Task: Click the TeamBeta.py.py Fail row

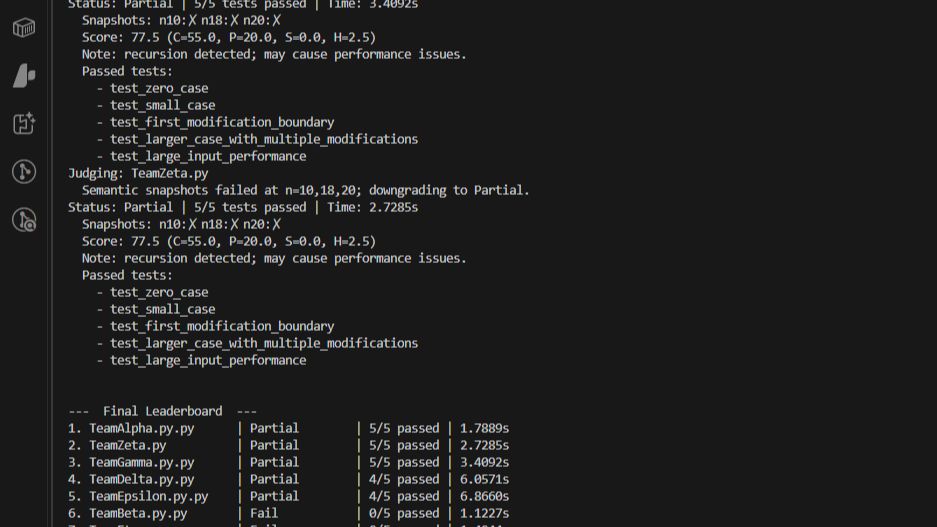Action: 137,513
